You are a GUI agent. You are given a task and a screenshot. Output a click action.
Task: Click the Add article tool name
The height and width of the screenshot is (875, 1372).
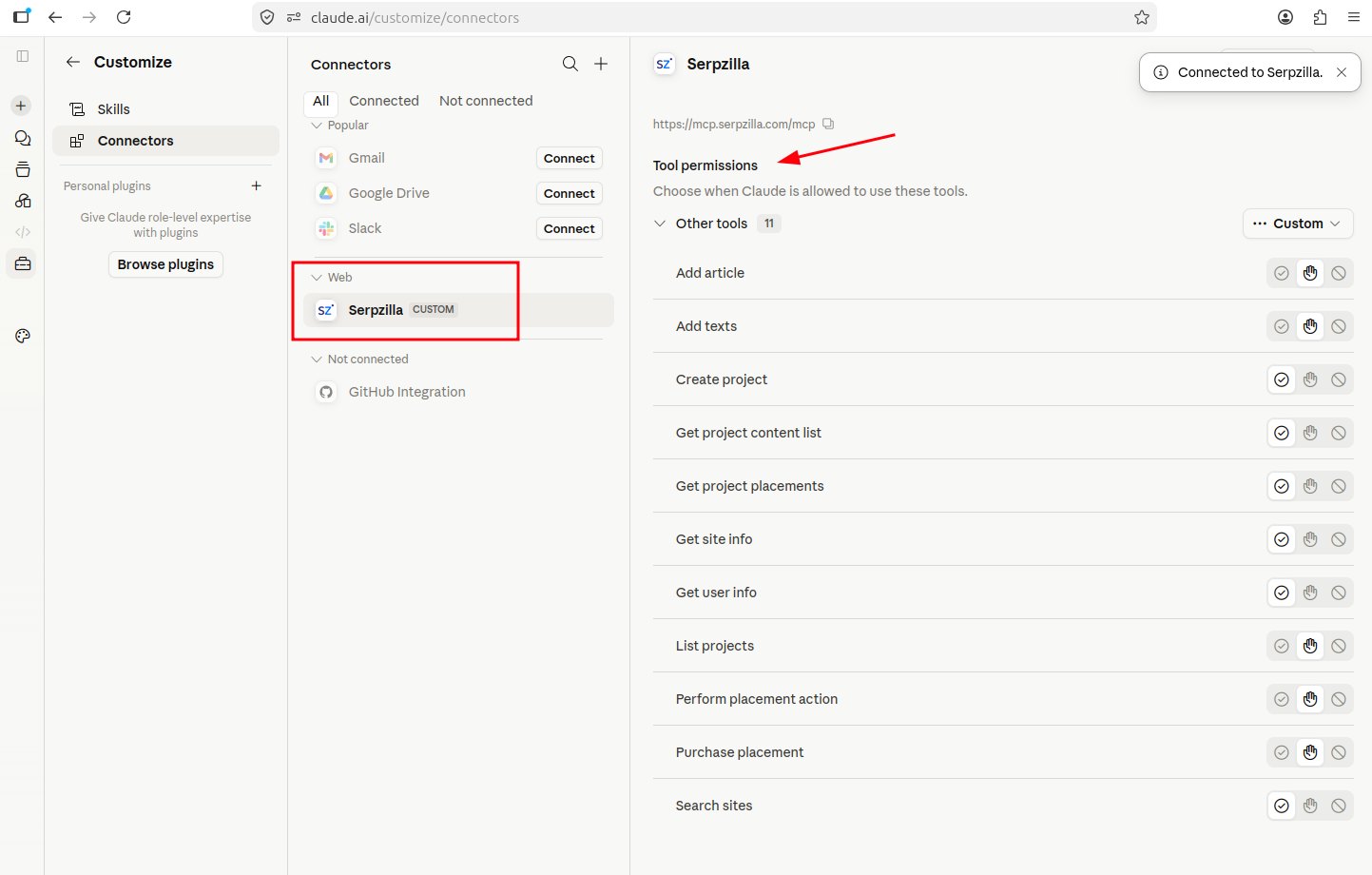pyautogui.click(x=710, y=273)
